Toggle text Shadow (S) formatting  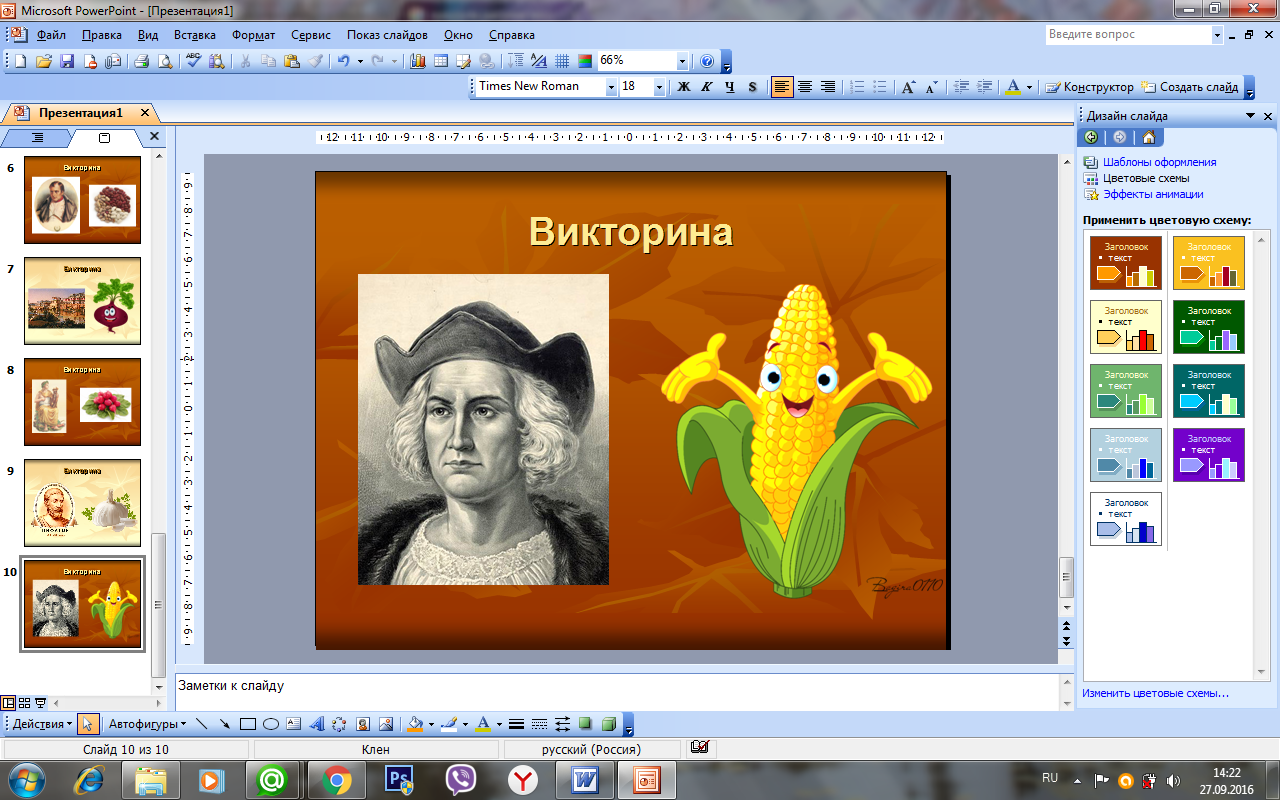(x=752, y=87)
